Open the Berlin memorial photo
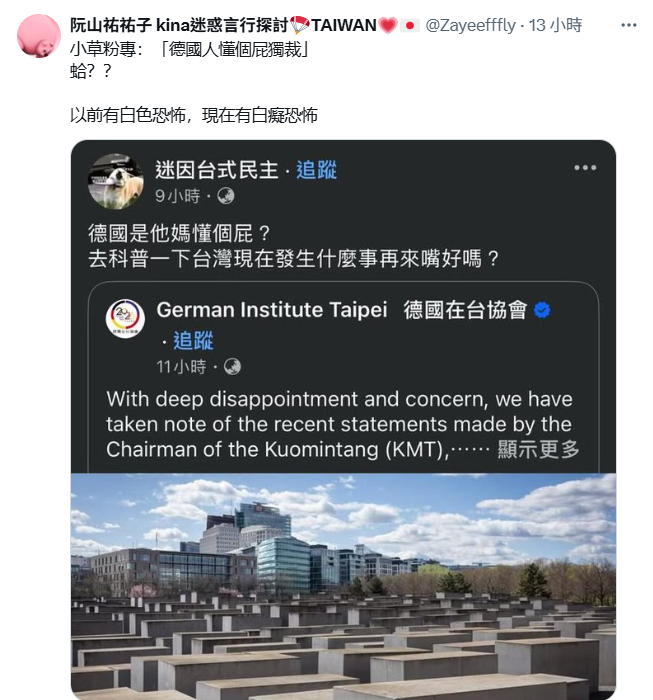The image size is (653, 700). [343, 586]
